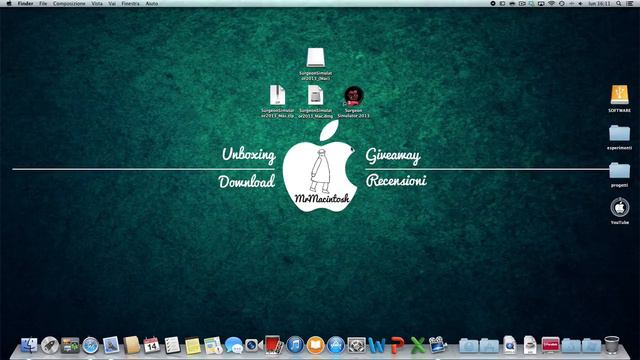This screenshot has width=640, height=360.
Task: Open iTunes music note icon
Action: [295, 345]
